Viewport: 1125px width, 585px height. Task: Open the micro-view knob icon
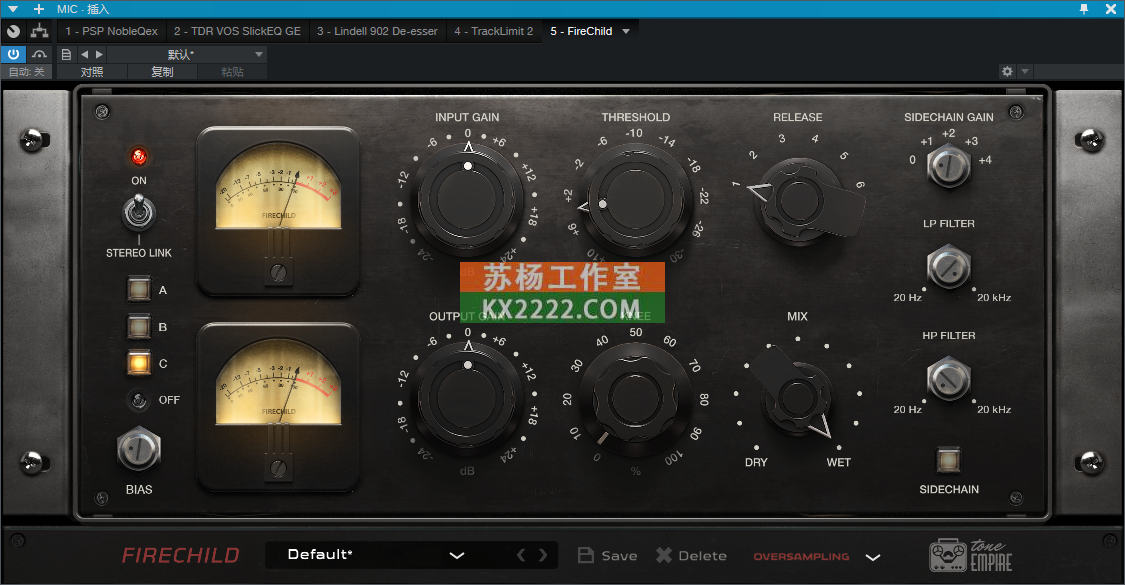[13, 31]
